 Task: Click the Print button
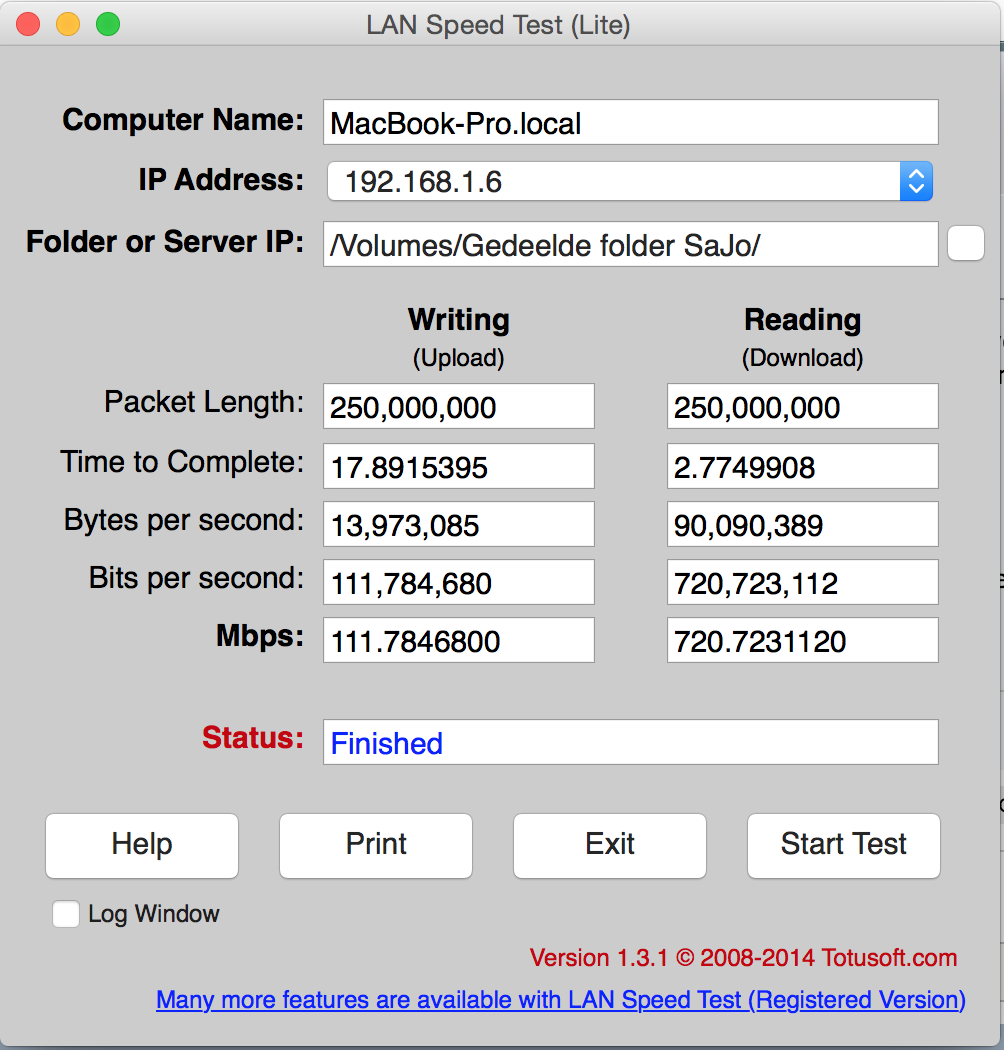(x=376, y=845)
